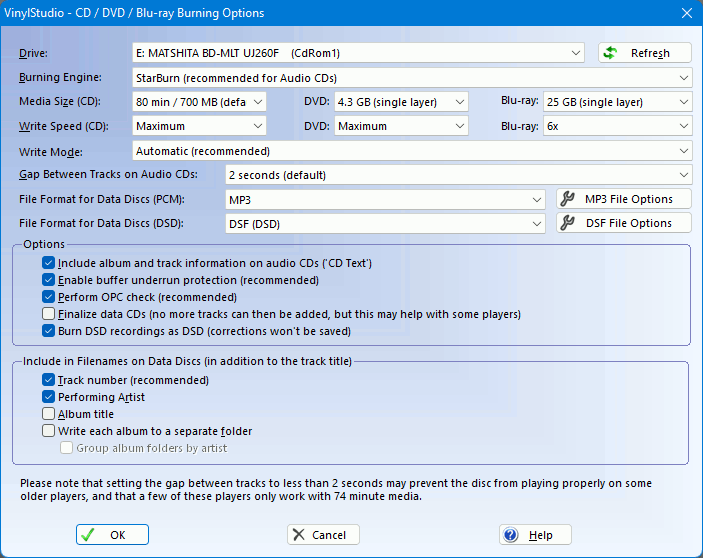703x558 pixels.
Task: Open the Drive selection dropdown
Action: [x=358, y=53]
